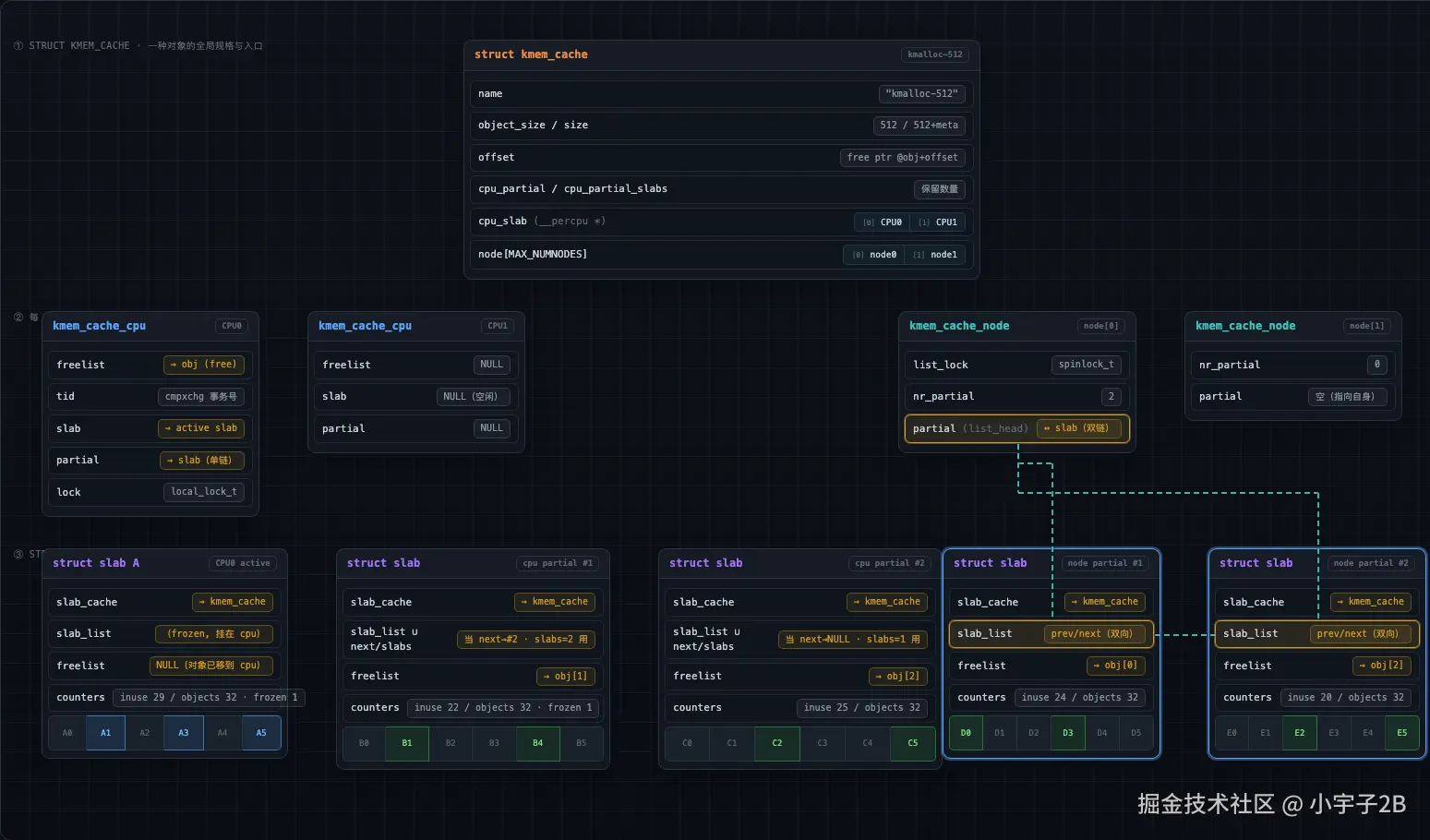The image size is (1430, 840).
Task: Click object cell E5
Action: click(x=1402, y=733)
